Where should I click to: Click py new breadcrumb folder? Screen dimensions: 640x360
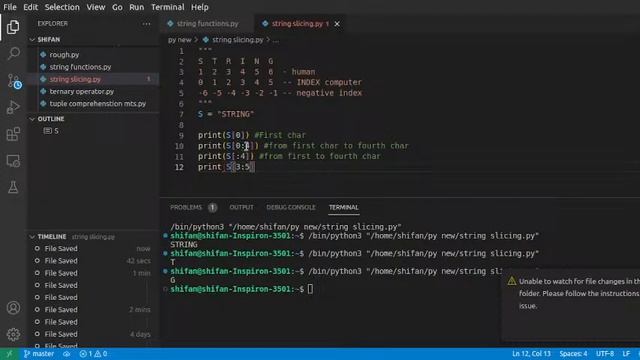pyautogui.click(x=180, y=40)
